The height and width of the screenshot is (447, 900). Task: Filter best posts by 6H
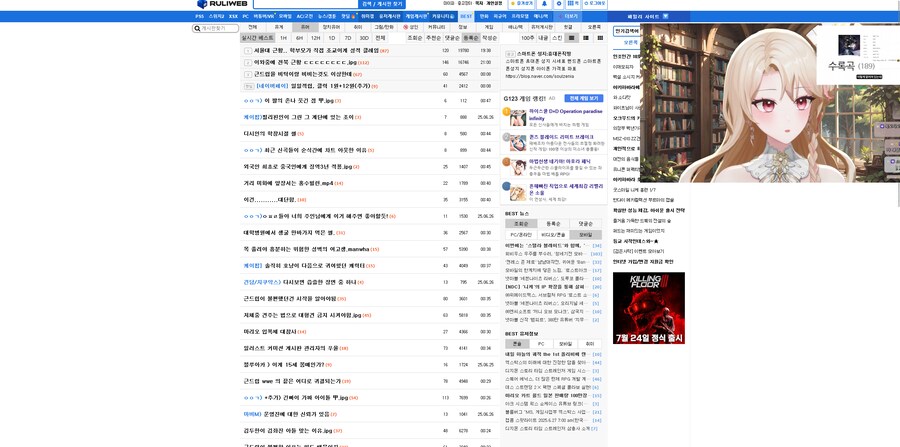coord(299,38)
